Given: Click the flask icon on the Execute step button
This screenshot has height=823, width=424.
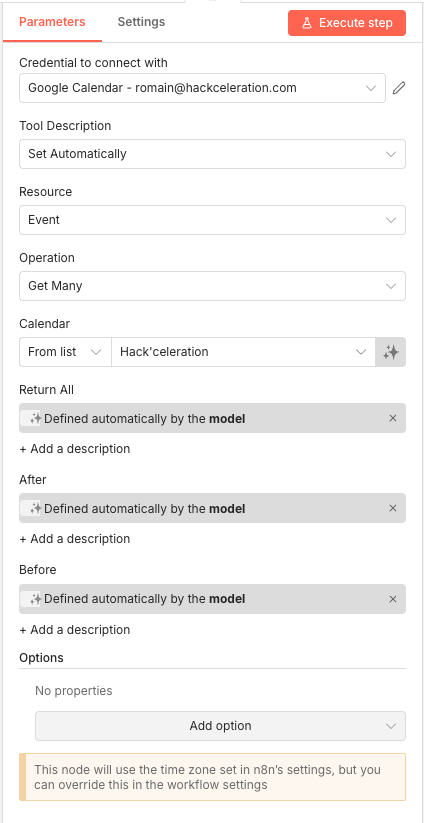Looking at the screenshot, I should [x=307, y=23].
